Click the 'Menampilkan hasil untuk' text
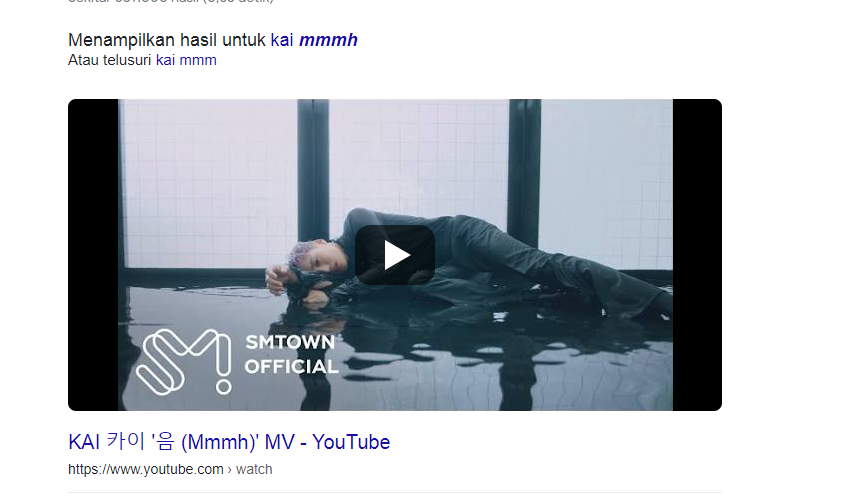864x499 pixels. click(167, 40)
